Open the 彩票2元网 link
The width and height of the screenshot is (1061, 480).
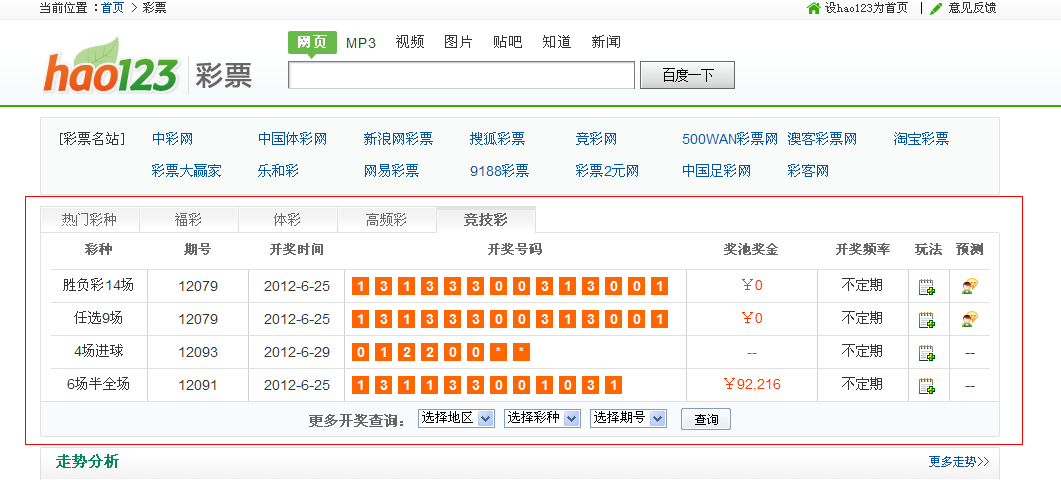click(x=607, y=171)
